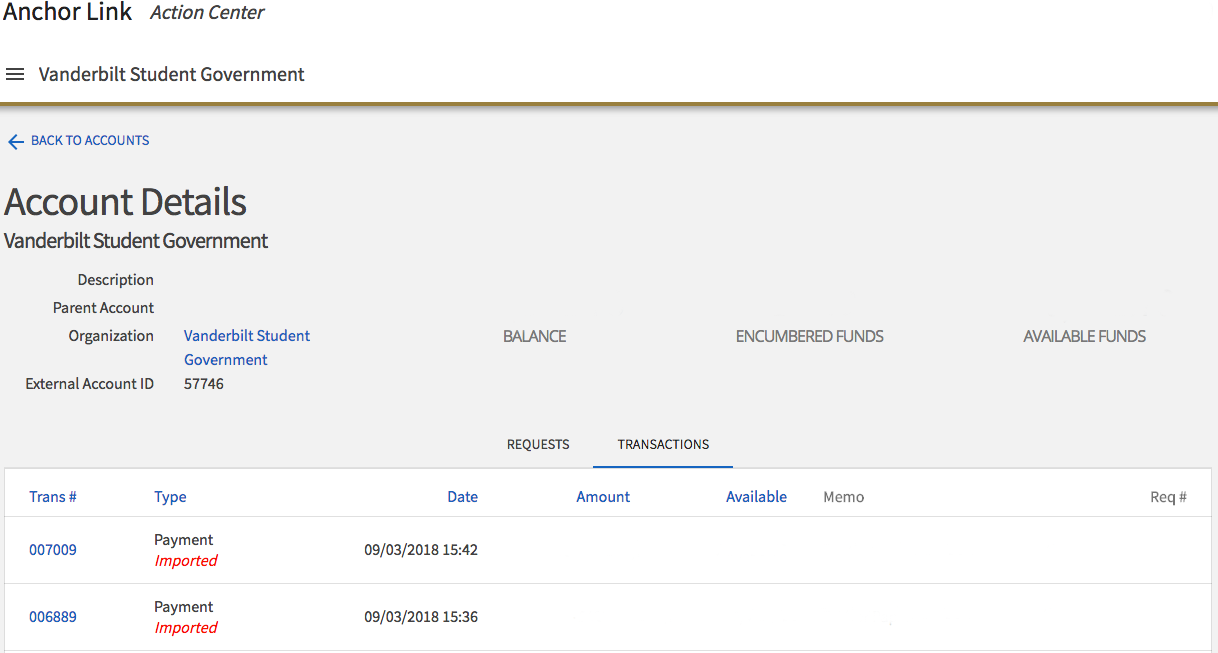Click the Parent Account label

104,308
